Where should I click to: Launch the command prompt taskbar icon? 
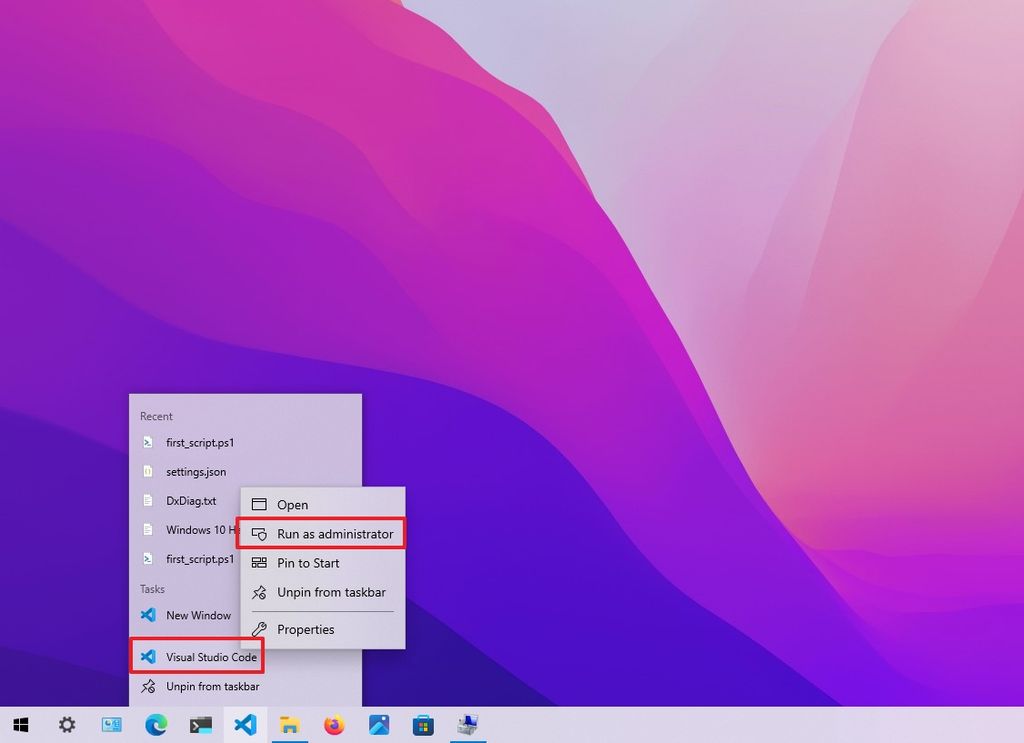click(200, 724)
